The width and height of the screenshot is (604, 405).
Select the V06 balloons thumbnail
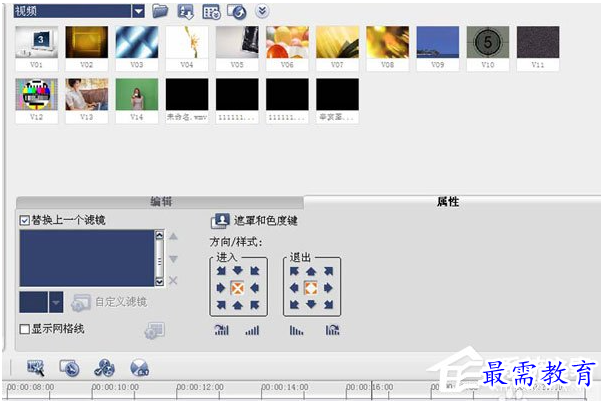[287, 42]
